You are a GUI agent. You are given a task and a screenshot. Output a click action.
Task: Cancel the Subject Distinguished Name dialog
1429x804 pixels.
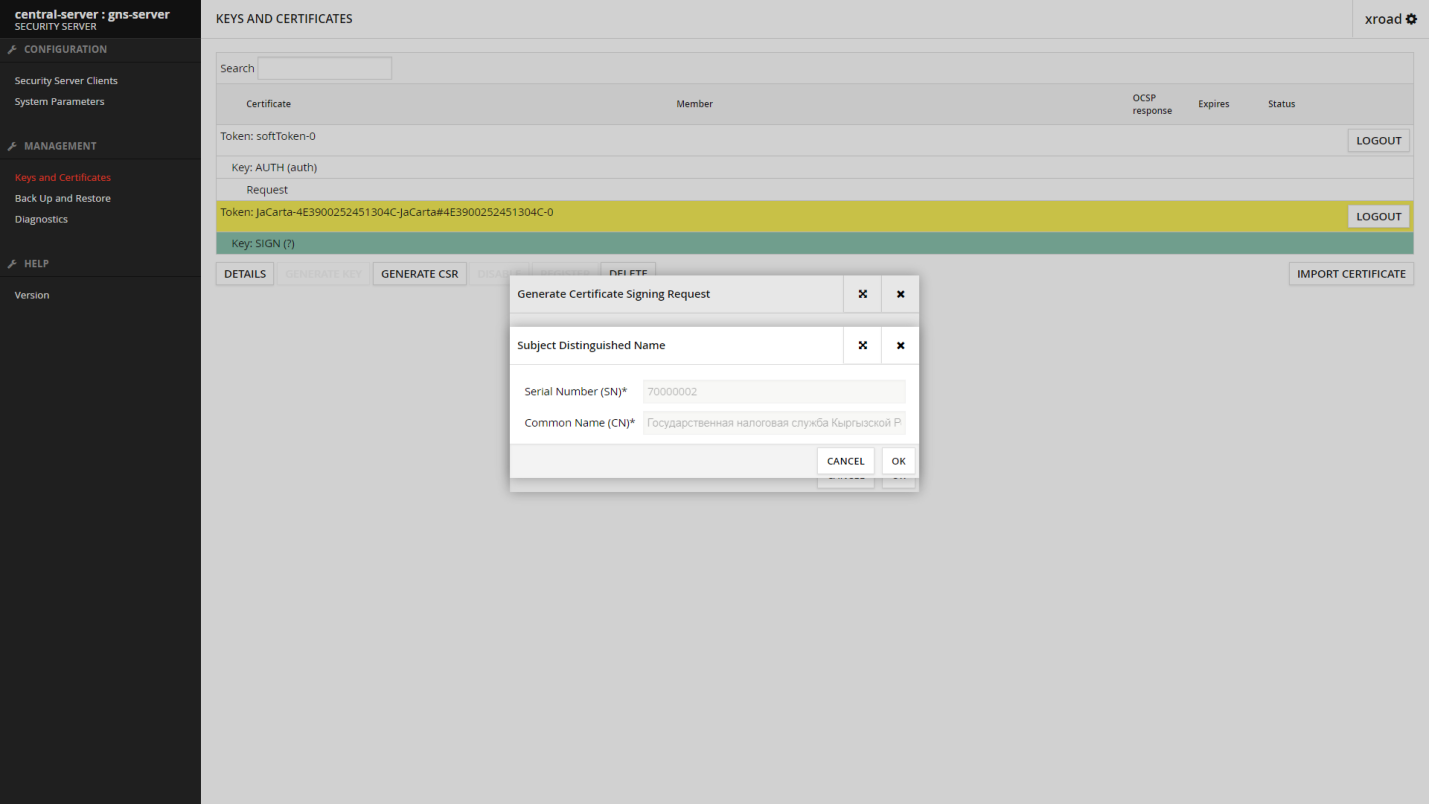[845, 461]
